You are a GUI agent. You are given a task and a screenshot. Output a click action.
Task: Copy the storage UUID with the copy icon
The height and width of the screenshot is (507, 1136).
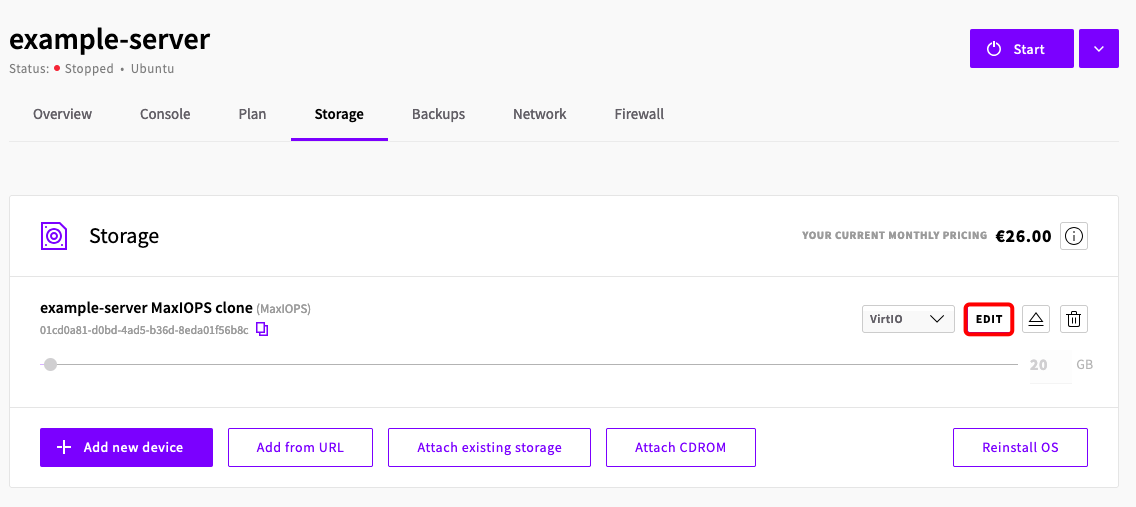click(262, 330)
